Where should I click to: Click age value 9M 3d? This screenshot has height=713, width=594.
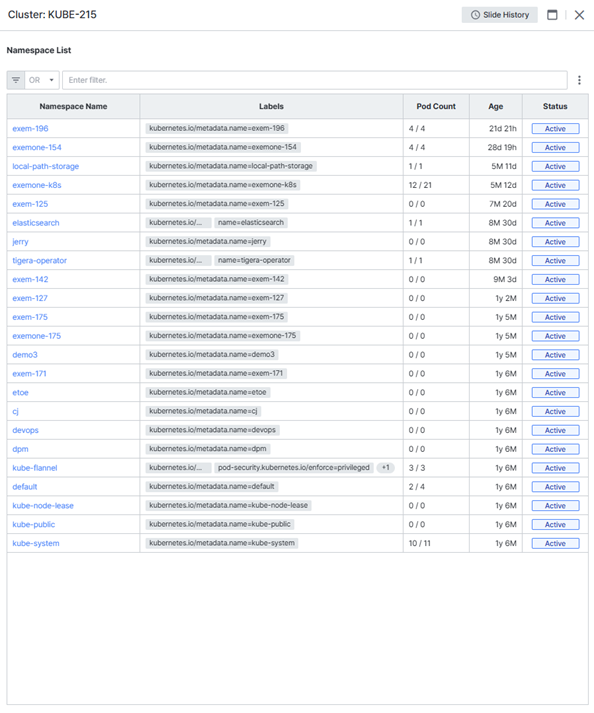point(505,280)
